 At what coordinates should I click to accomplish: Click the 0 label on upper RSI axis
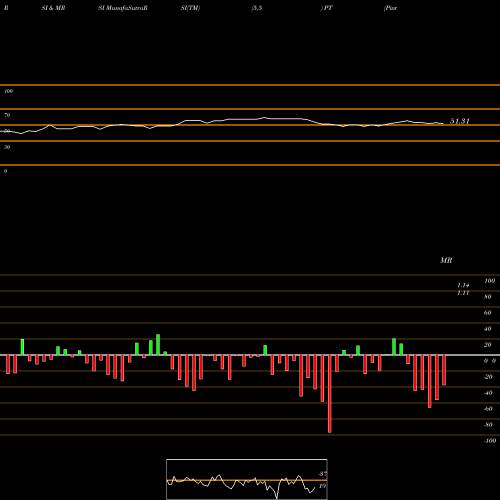click(x=5, y=171)
